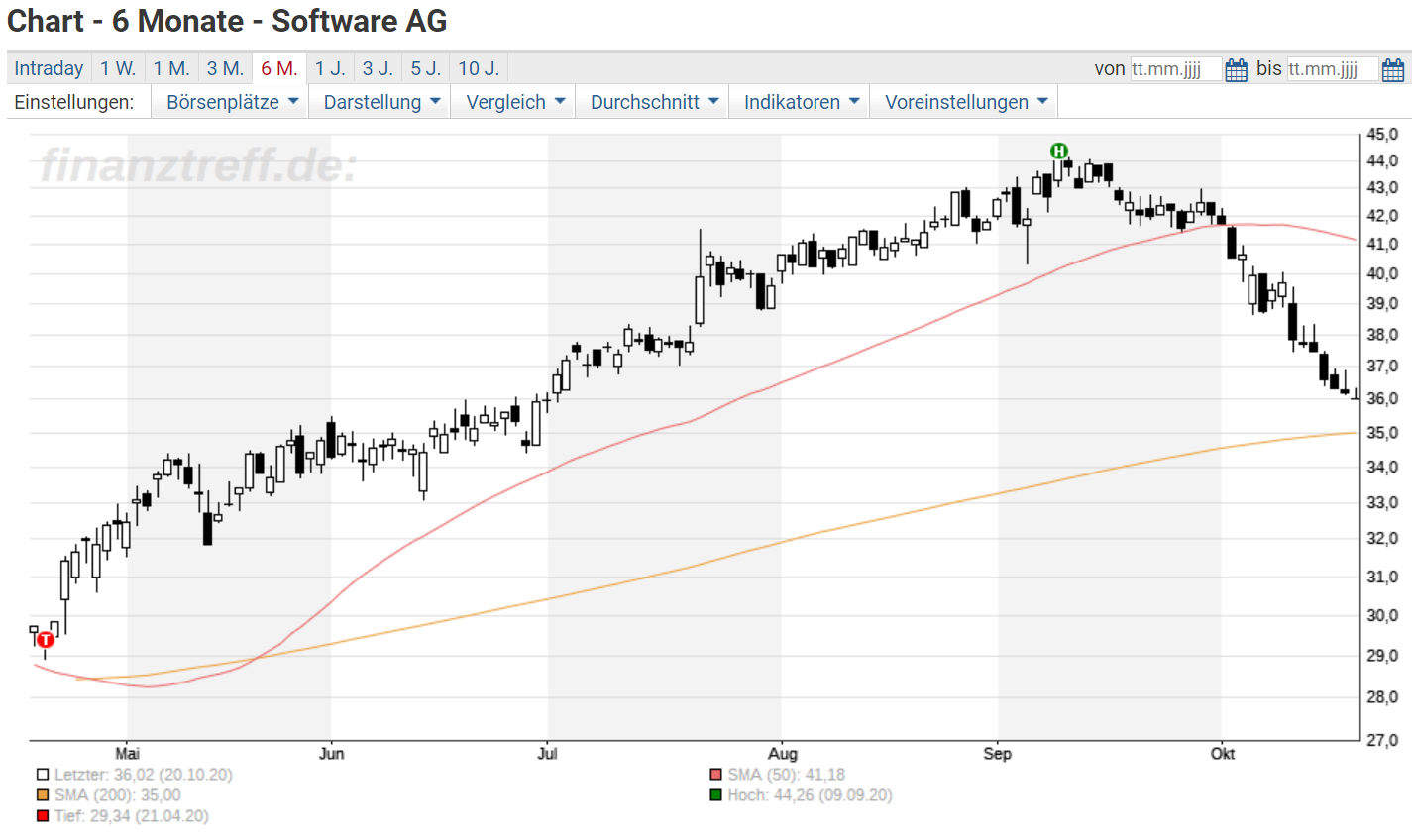Open the Durchschnitt dropdown

pos(652,102)
